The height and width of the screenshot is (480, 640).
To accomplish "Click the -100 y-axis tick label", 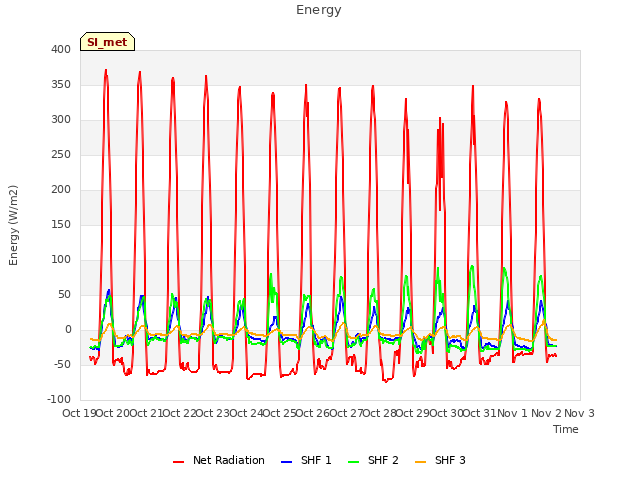I will 59,399.
